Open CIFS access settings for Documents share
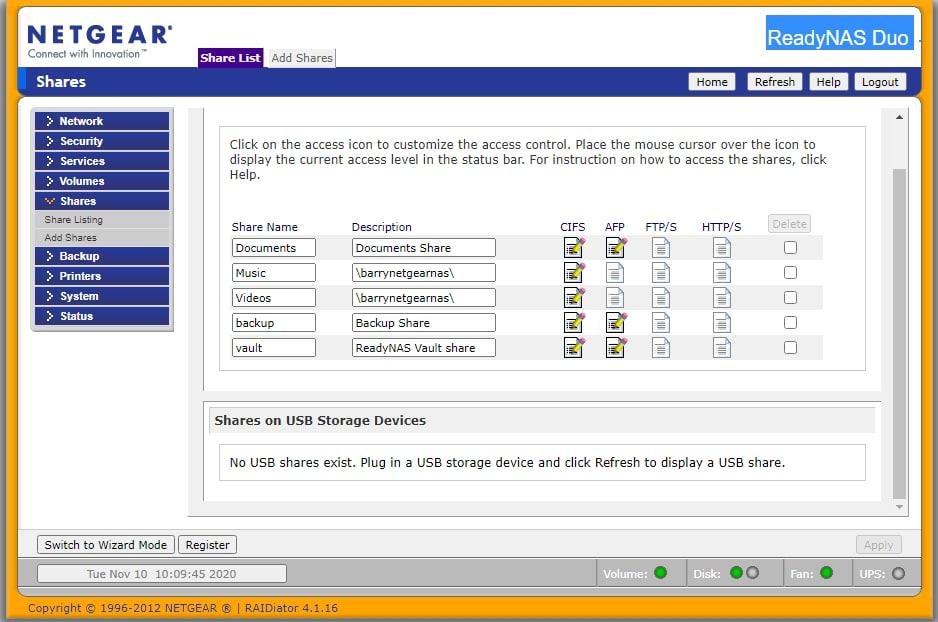Viewport: 938px width, 622px height. tap(574, 248)
